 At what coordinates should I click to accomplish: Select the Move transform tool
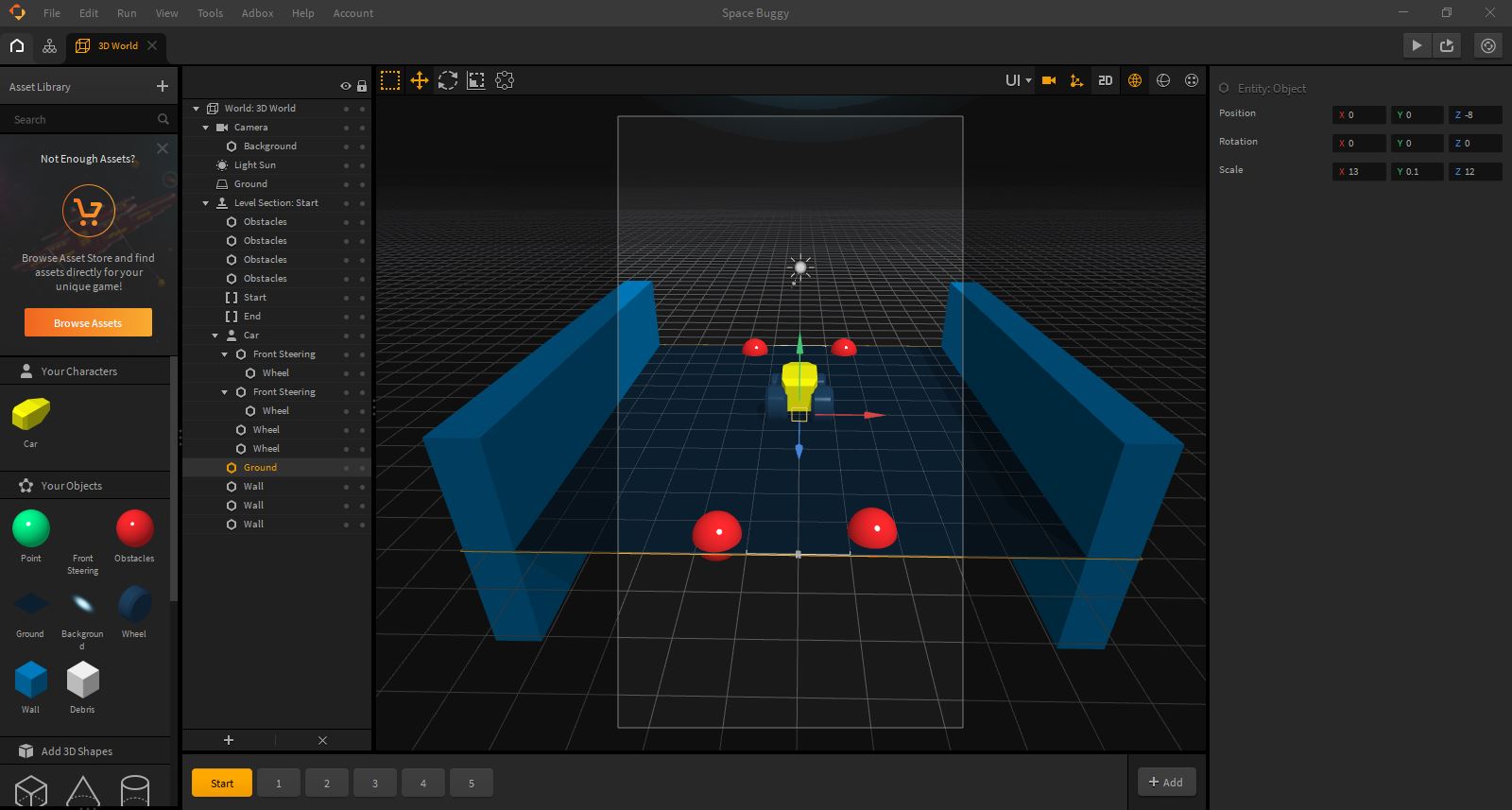(x=419, y=81)
